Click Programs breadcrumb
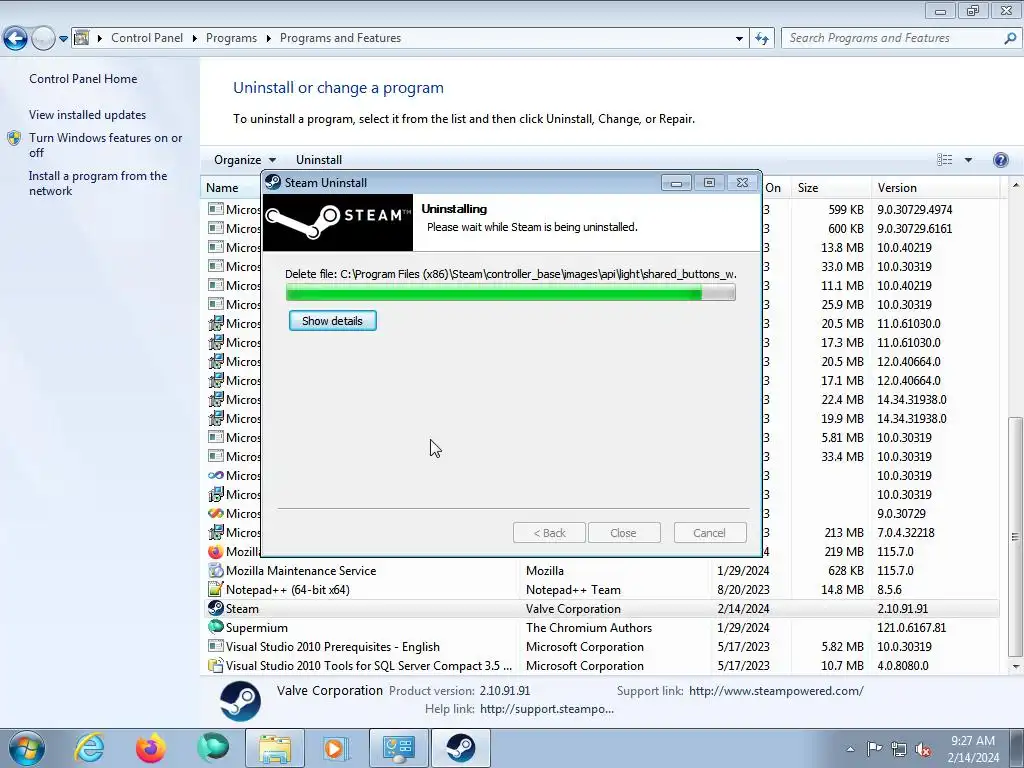Screen dimensions: 1024x768 231,38
